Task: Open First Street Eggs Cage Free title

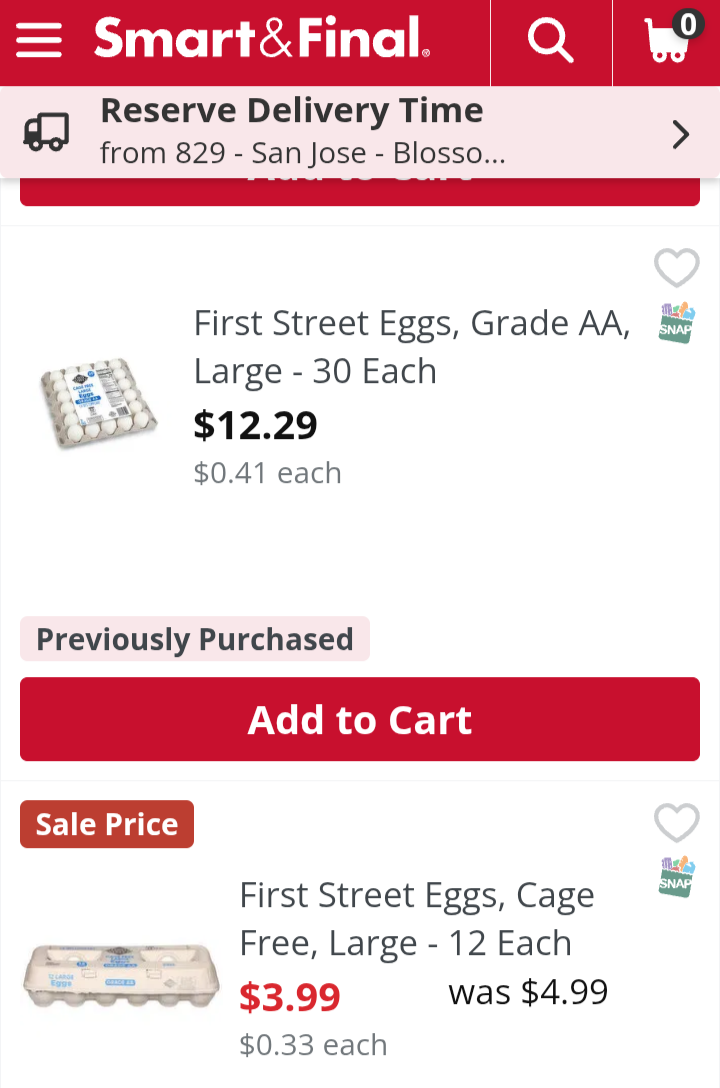Action: tap(417, 919)
